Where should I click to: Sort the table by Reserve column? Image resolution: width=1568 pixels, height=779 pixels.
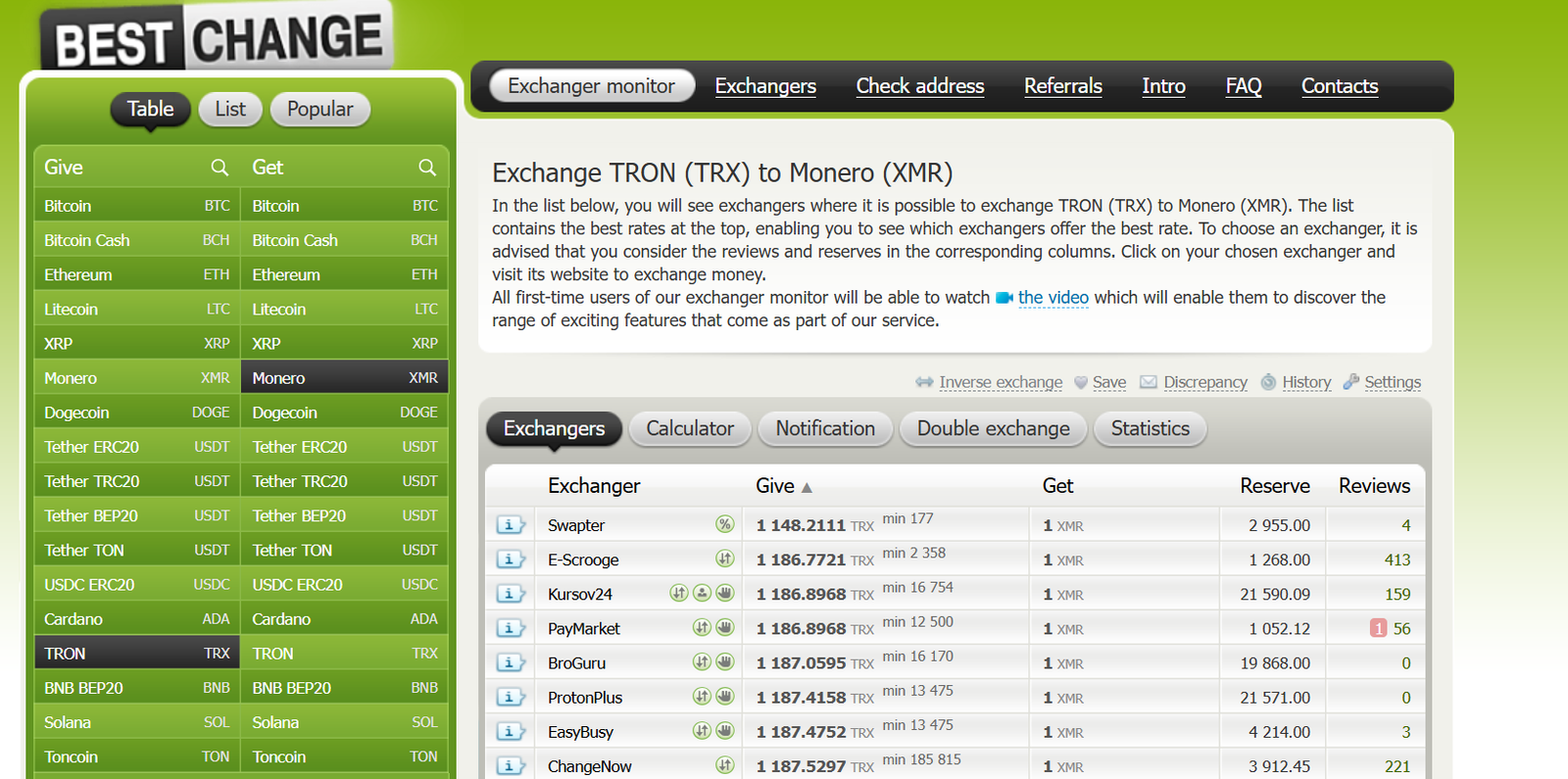pyautogui.click(x=1274, y=486)
